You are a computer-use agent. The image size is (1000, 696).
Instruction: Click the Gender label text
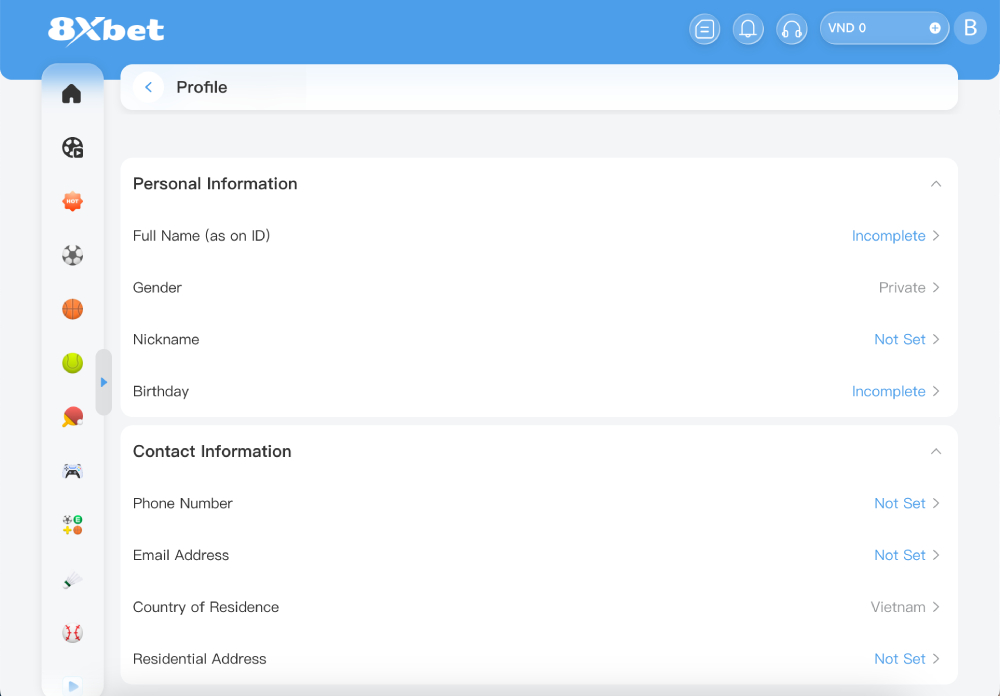pos(157,288)
